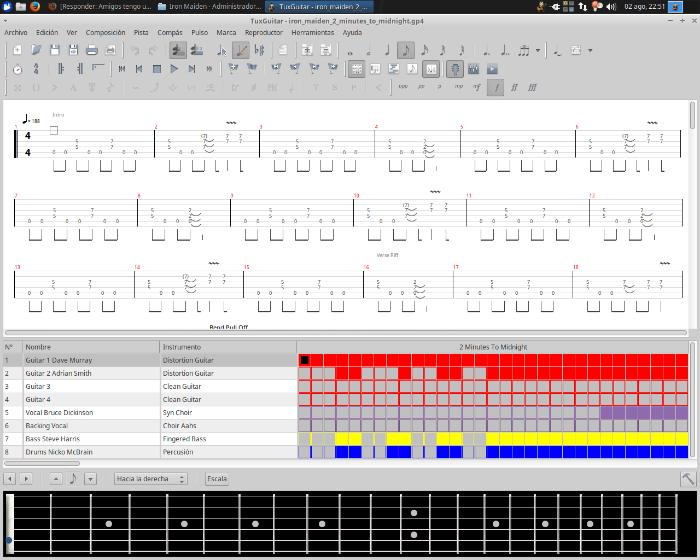
Task: Toggle first voice selection button
Action: pos(178,50)
